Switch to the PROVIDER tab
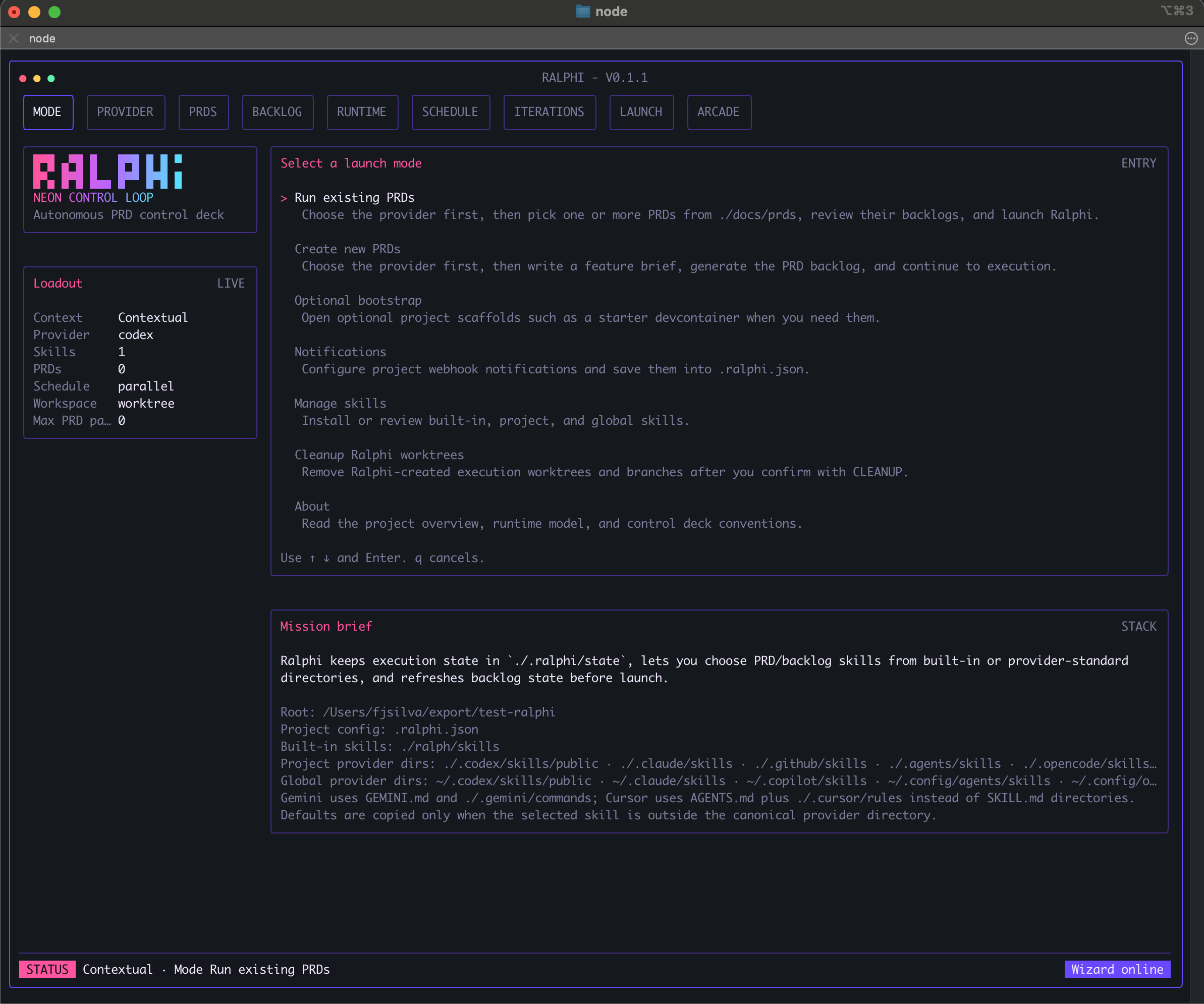The height and width of the screenshot is (1004, 1204). (x=126, y=112)
